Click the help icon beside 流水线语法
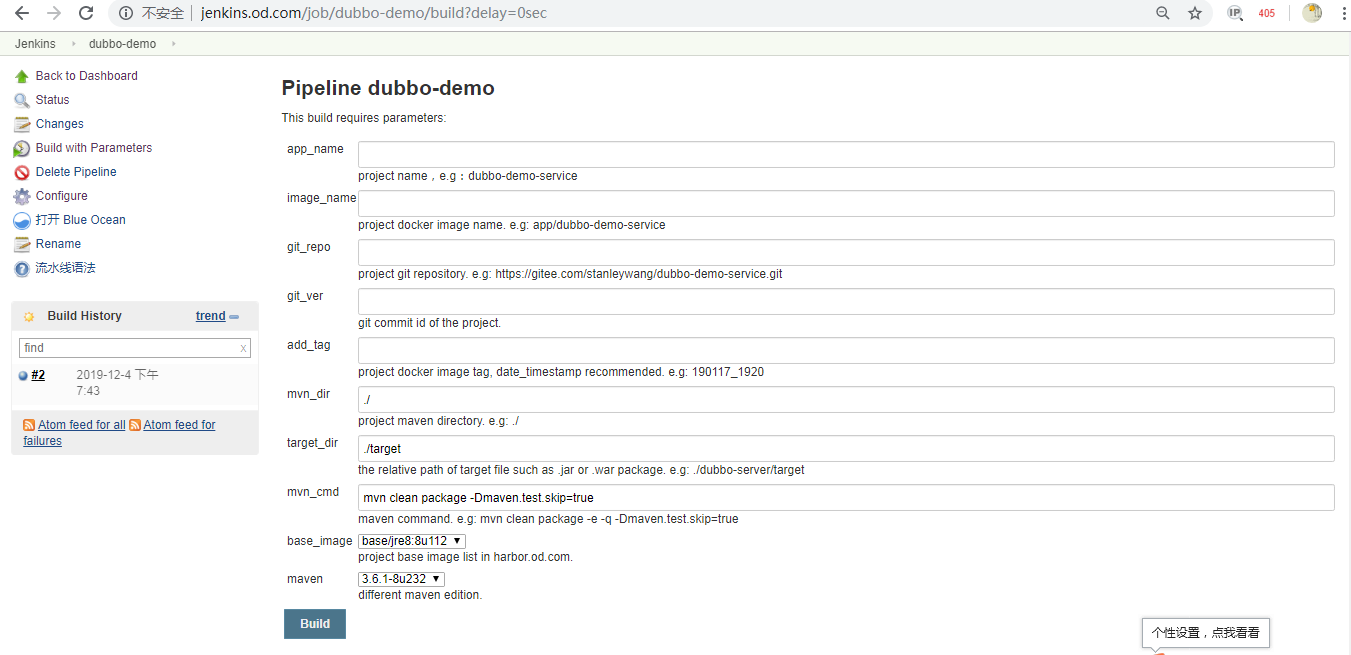The width and height of the screenshot is (1351, 655). pos(22,268)
